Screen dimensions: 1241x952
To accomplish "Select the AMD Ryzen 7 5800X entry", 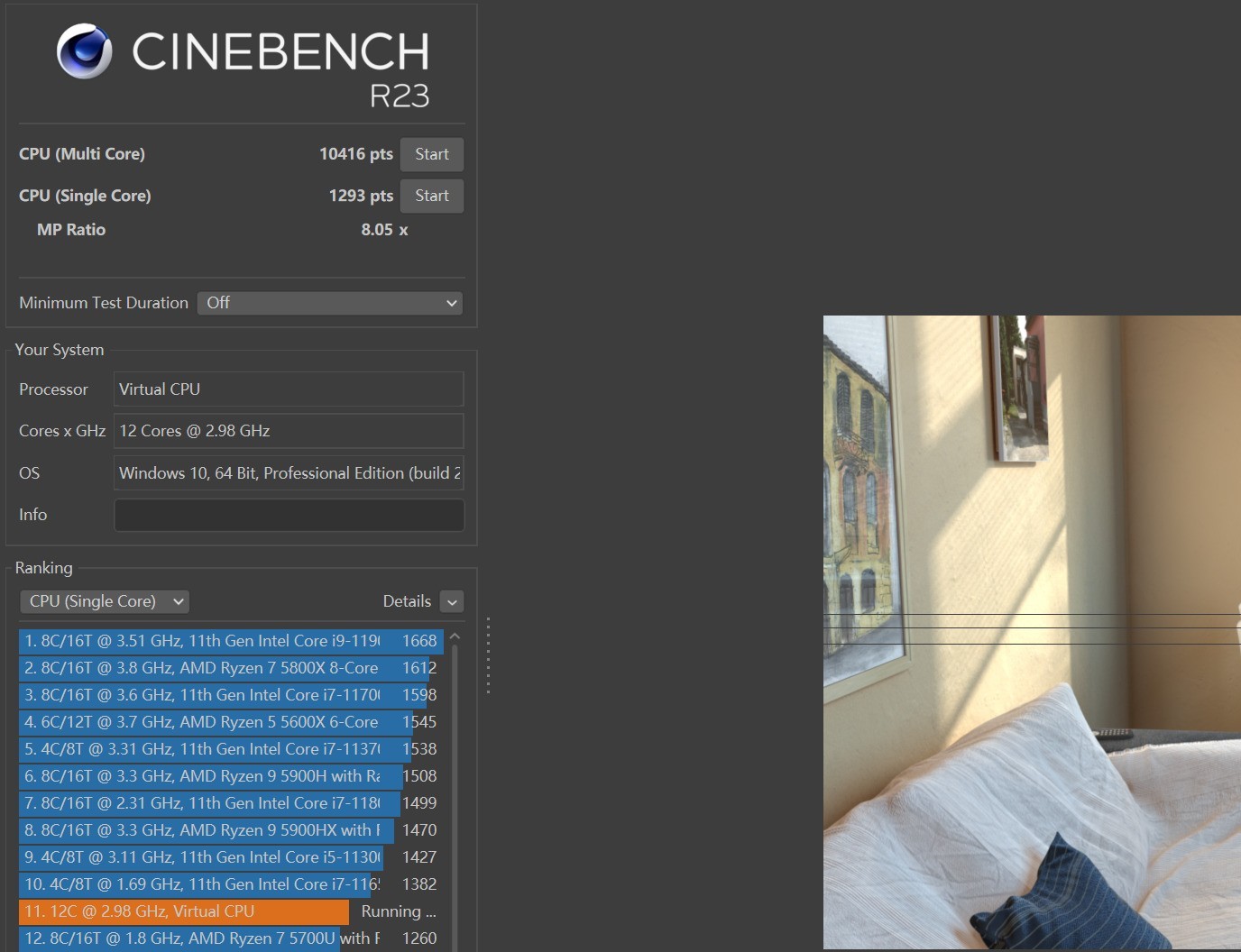I will point(230,668).
